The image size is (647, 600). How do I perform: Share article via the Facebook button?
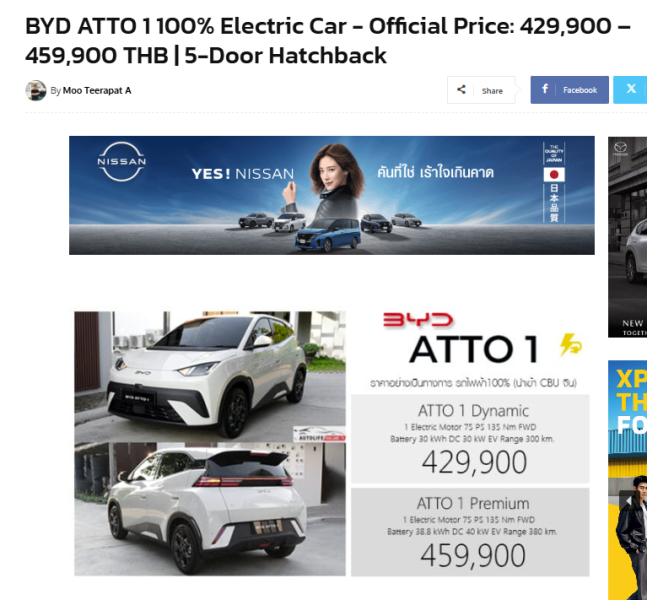pos(569,90)
